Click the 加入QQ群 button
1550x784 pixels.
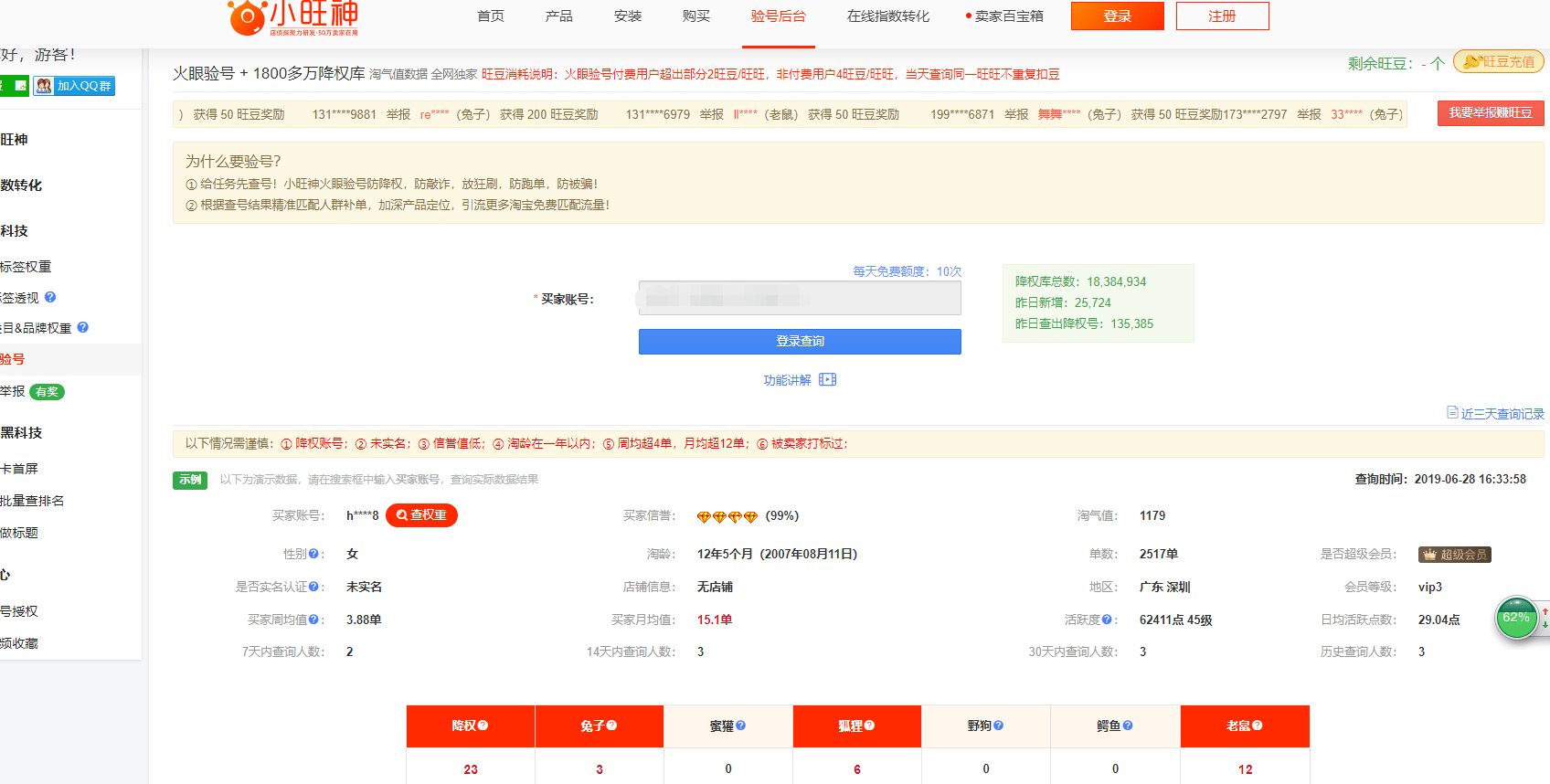click(x=74, y=86)
